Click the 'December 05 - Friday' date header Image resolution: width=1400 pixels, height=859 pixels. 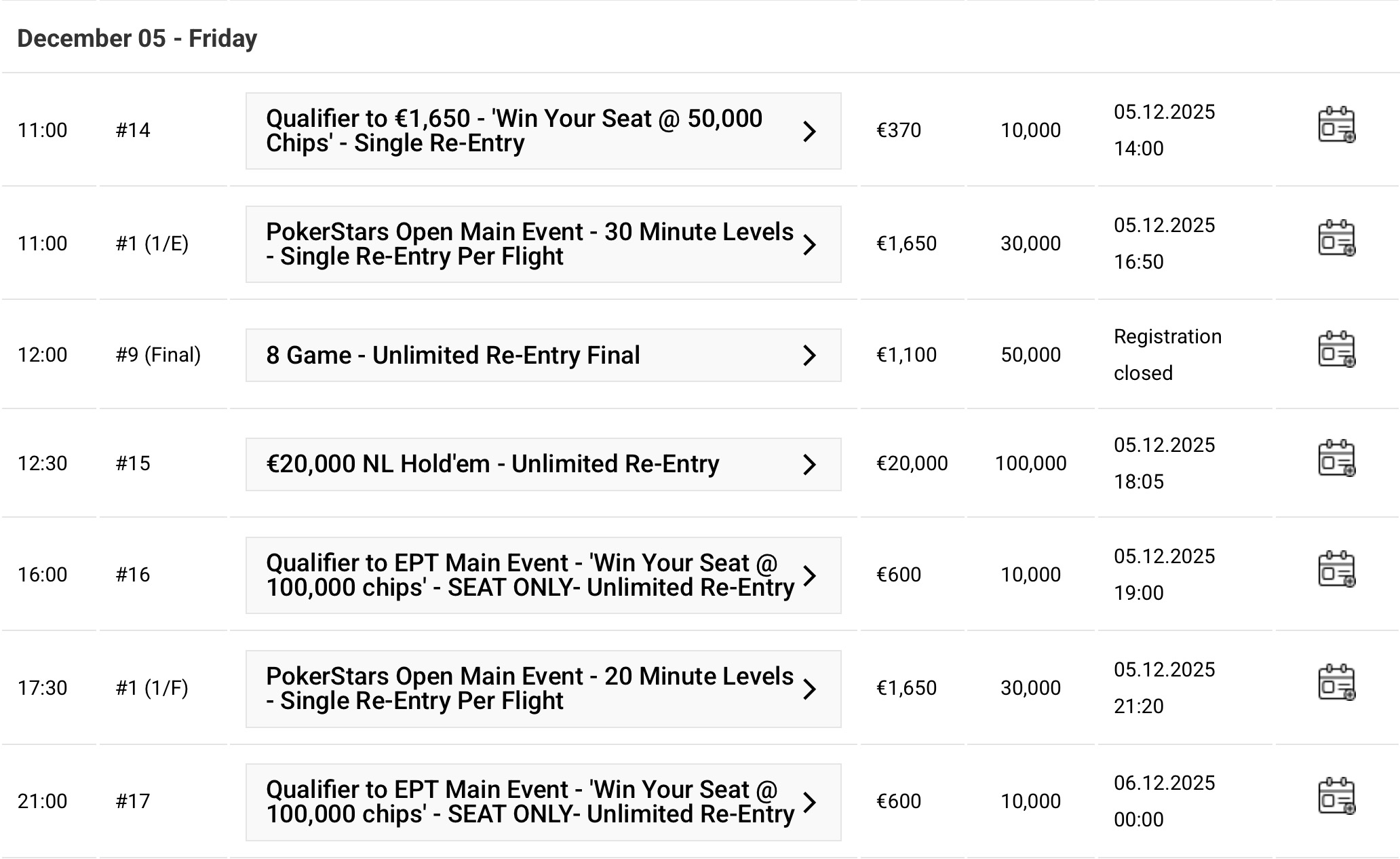coord(137,39)
